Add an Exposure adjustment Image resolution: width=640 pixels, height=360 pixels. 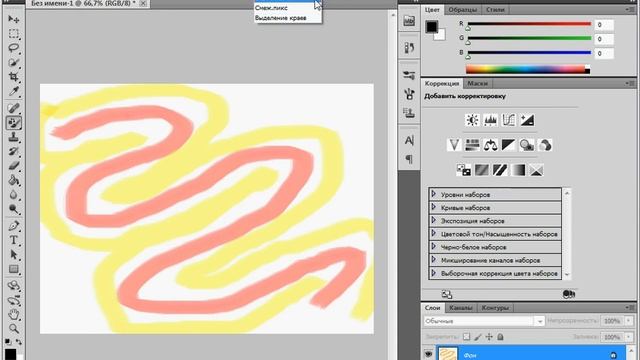(x=527, y=120)
